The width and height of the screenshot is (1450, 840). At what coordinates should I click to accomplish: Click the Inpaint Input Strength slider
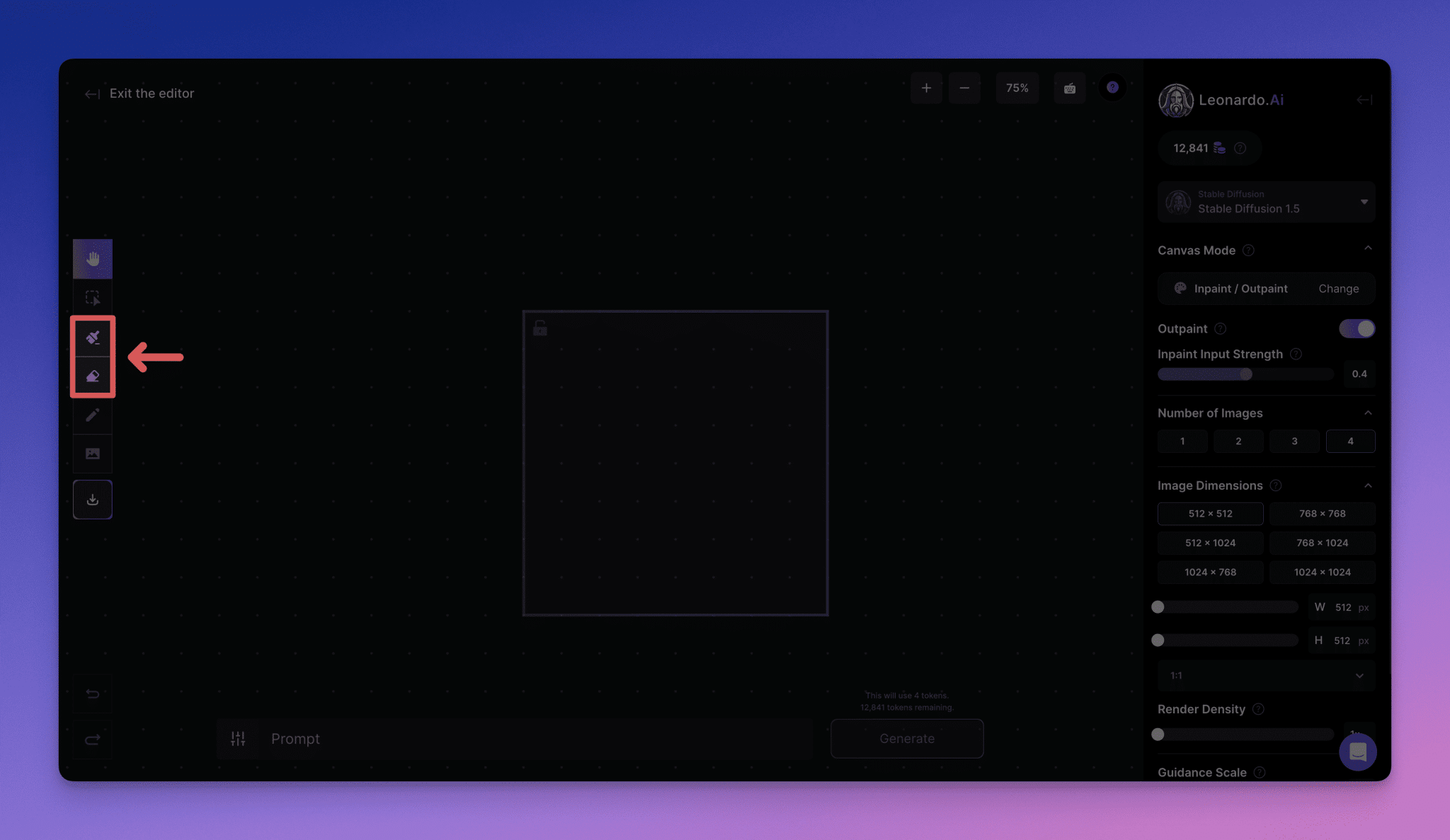(1245, 374)
